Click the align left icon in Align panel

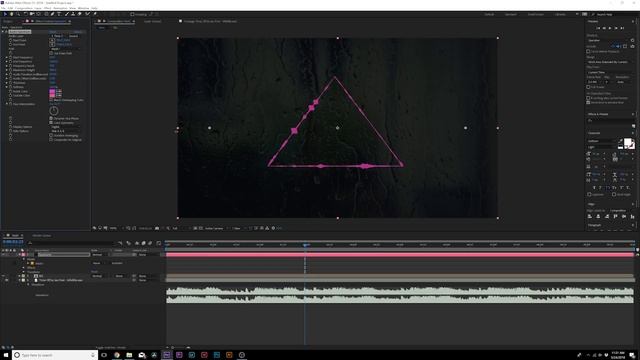tap(589, 217)
